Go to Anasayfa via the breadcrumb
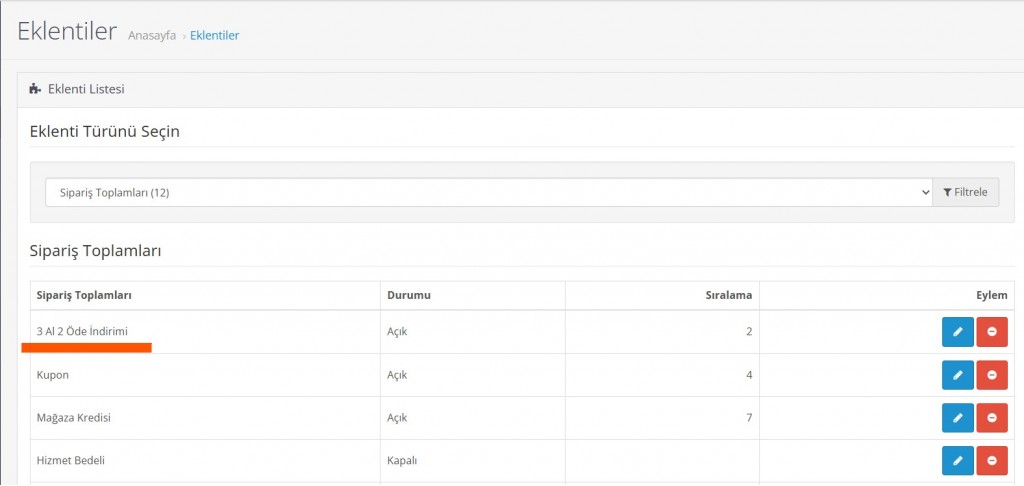Image resolution: width=1024 pixels, height=486 pixels. [152, 36]
